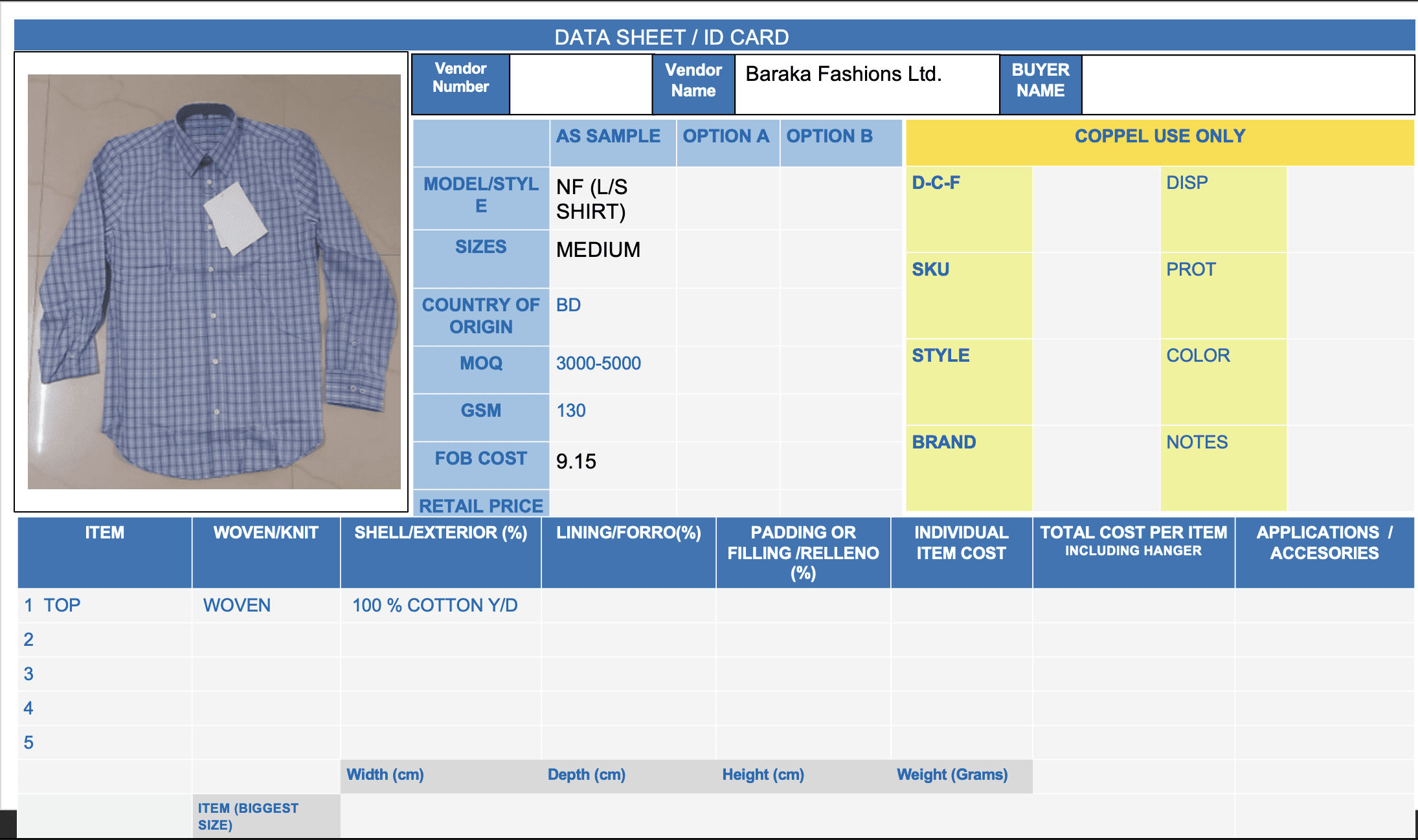Click the empty cell next to D-C-F

pos(1096,209)
